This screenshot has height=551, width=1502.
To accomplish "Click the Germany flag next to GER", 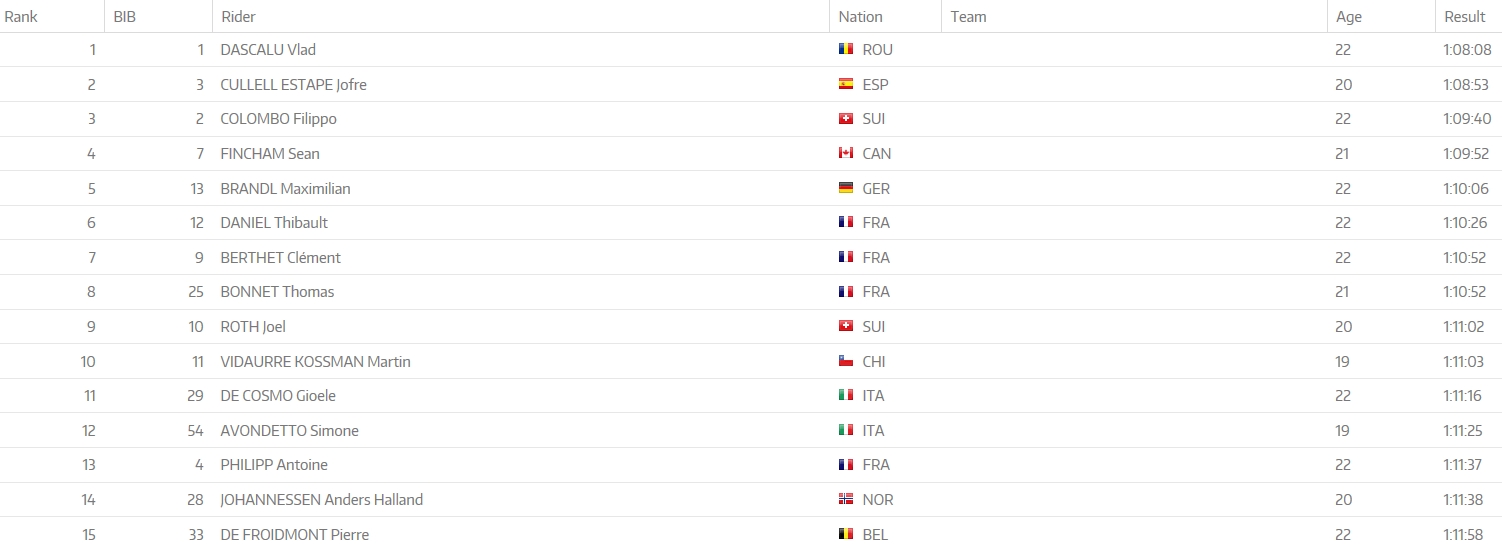I will coord(846,188).
